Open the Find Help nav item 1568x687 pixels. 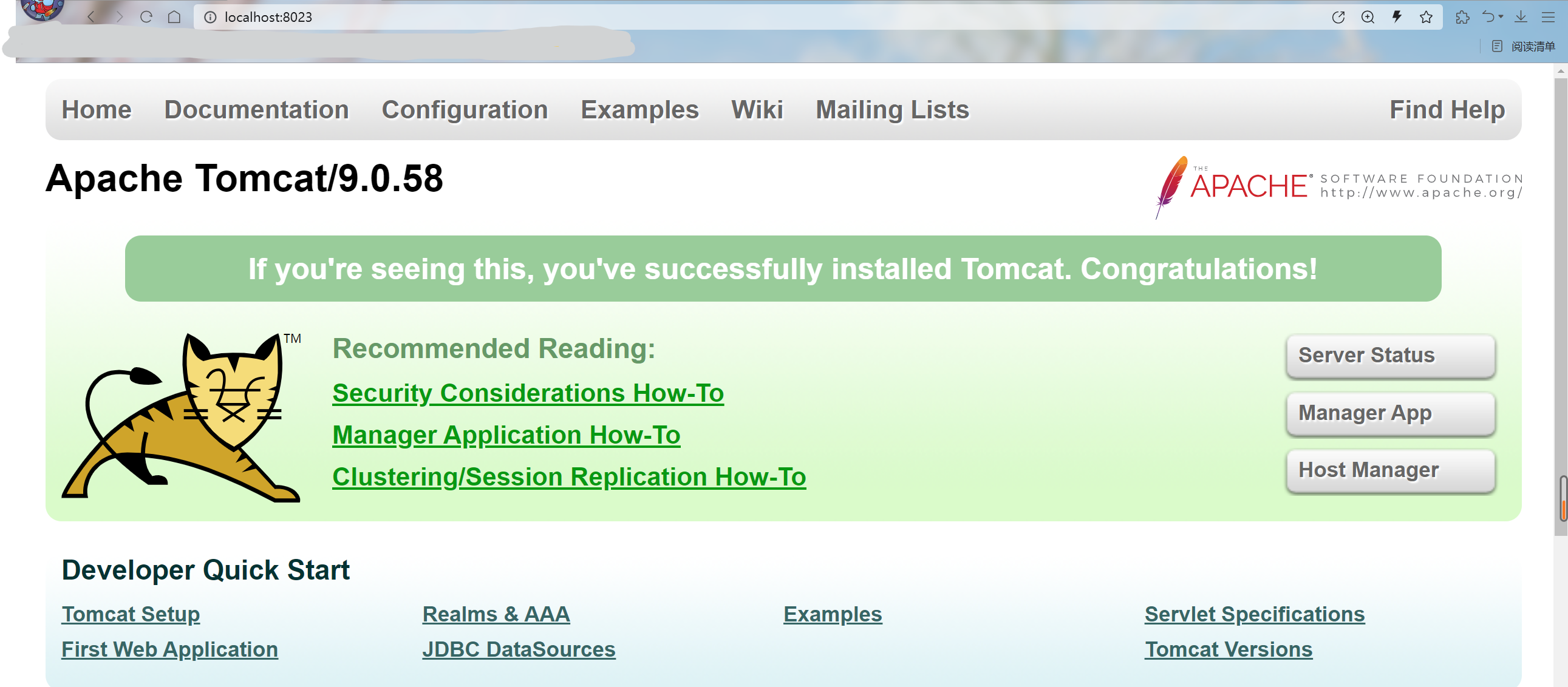[x=1447, y=110]
